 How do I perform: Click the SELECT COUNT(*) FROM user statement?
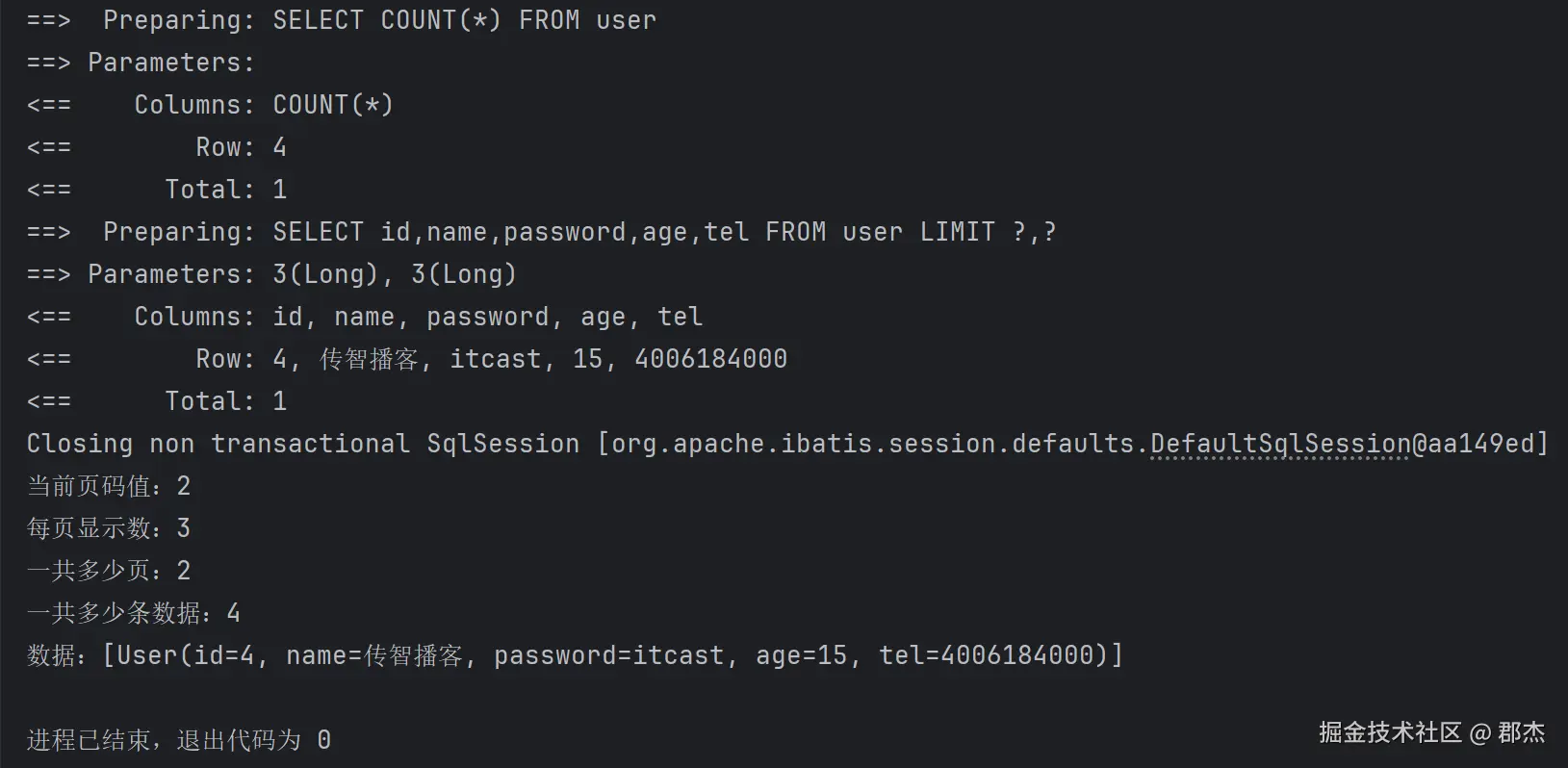click(464, 20)
